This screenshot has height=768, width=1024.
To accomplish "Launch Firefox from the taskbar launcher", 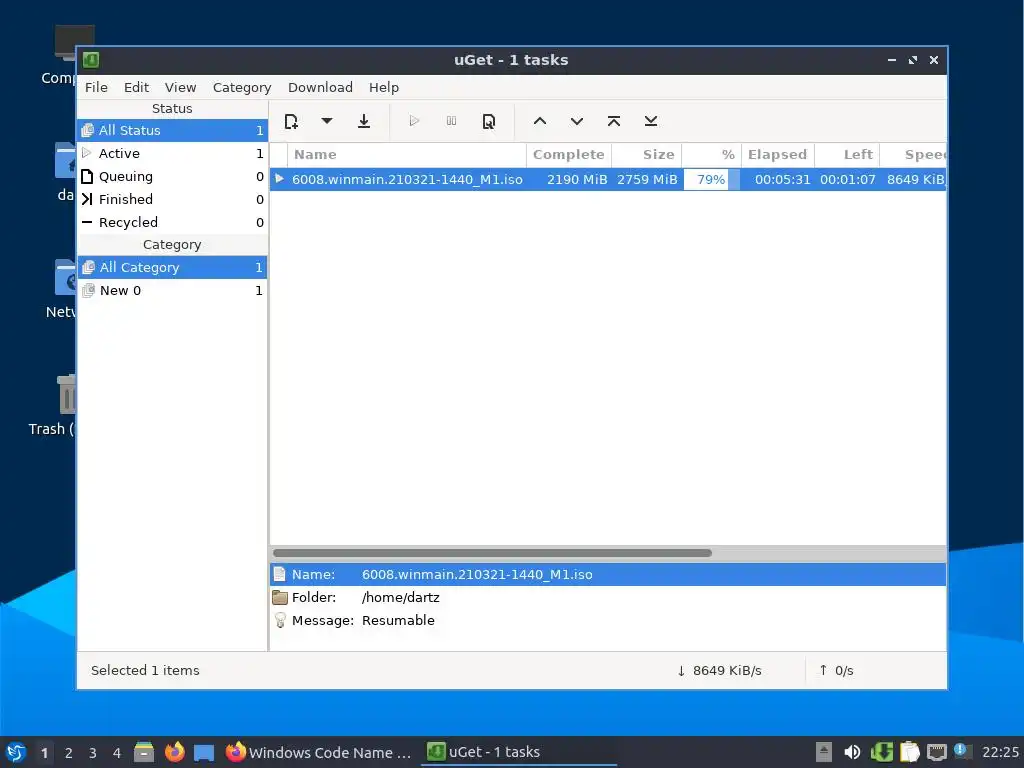I will coord(174,752).
